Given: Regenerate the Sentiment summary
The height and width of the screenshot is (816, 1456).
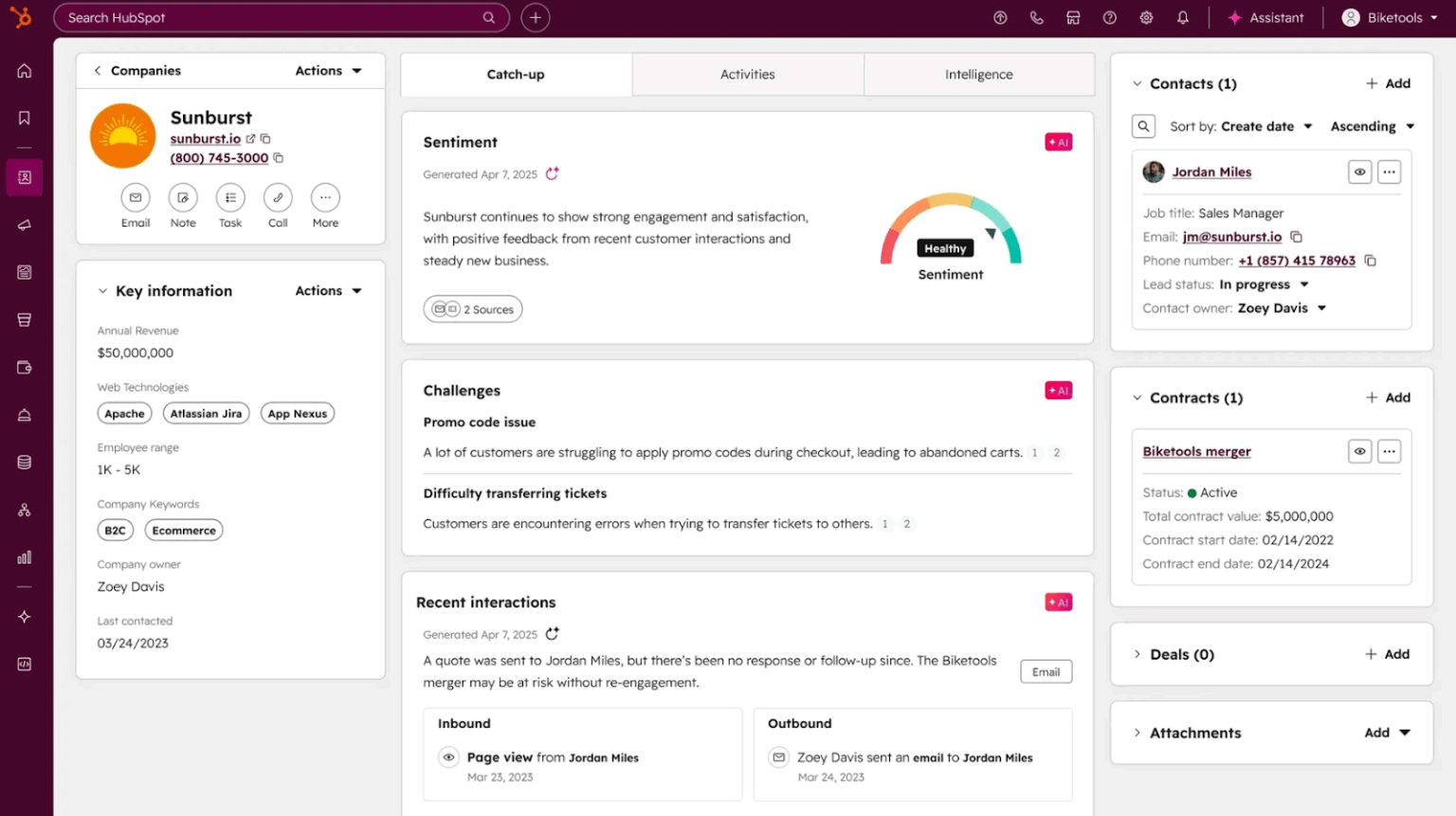Looking at the screenshot, I should click(553, 173).
